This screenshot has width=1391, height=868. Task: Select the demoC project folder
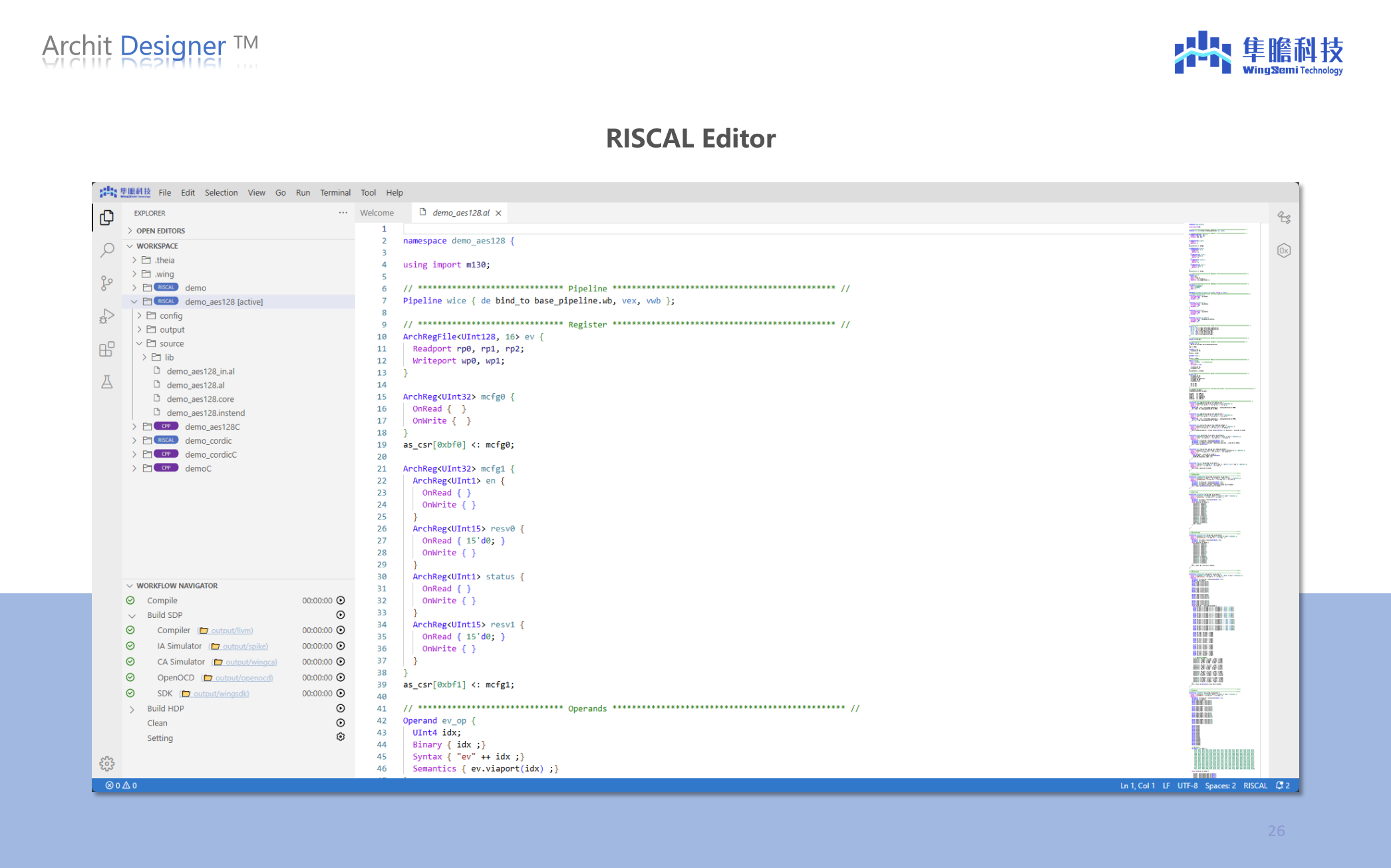click(x=198, y=469)
